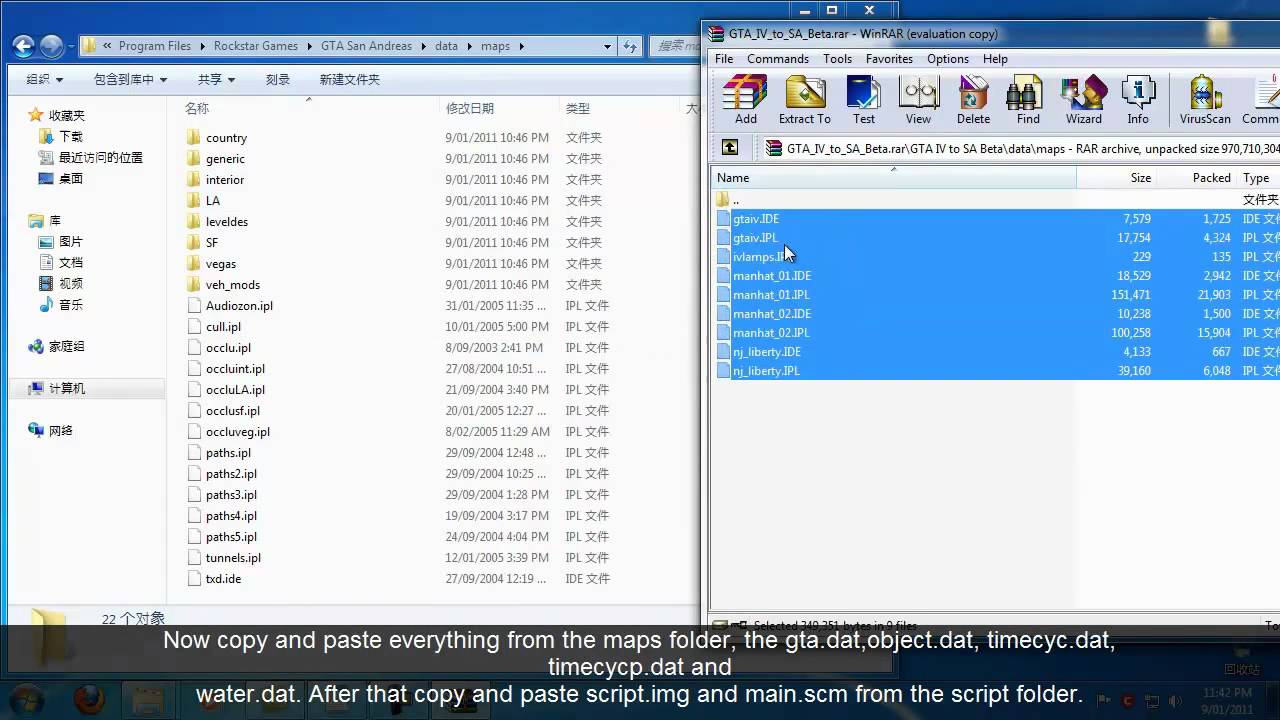Select the txd.ide file
The height and width of the screenshot is (720, 1280).
point(223,578)
